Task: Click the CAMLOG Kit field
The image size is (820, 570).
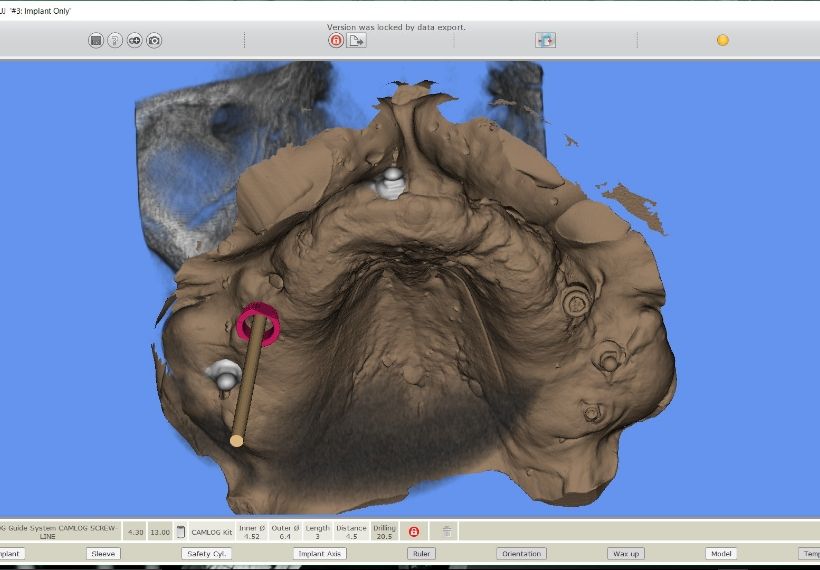Action: tap(212, 532)
